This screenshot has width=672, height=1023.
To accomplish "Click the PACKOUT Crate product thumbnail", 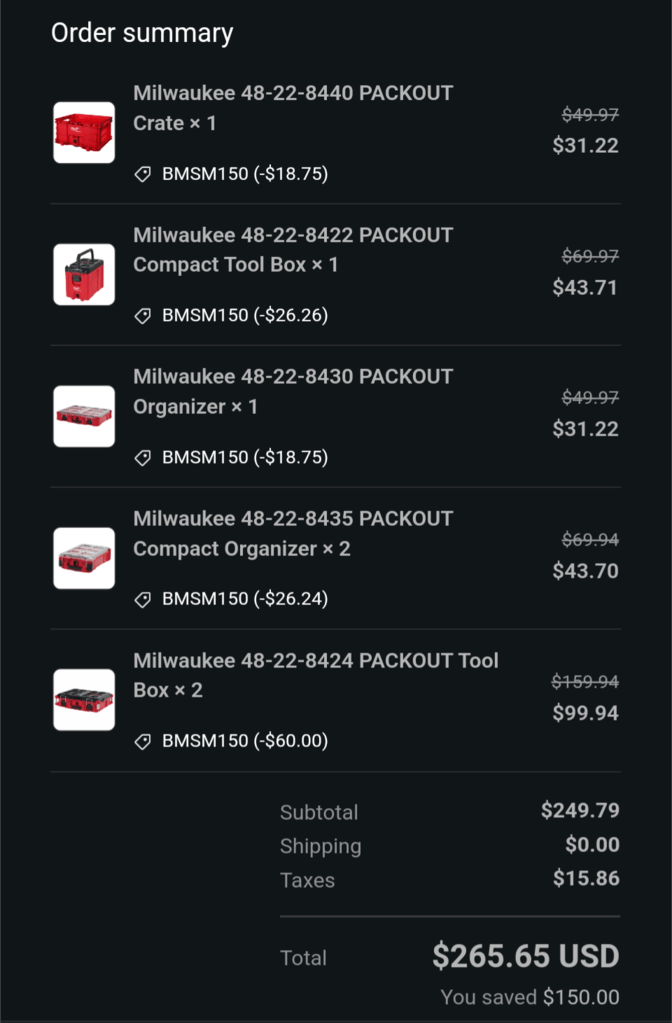I will click(84, 132).
